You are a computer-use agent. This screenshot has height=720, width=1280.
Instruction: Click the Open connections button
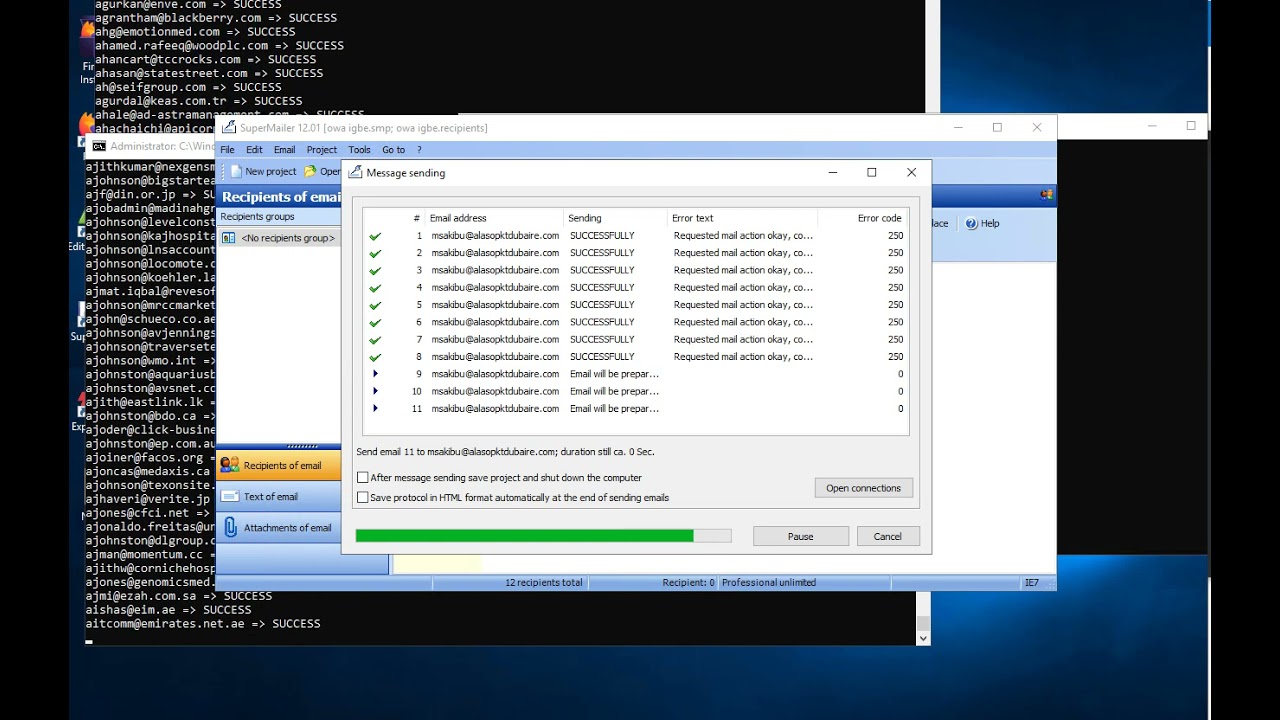point(863,488)
